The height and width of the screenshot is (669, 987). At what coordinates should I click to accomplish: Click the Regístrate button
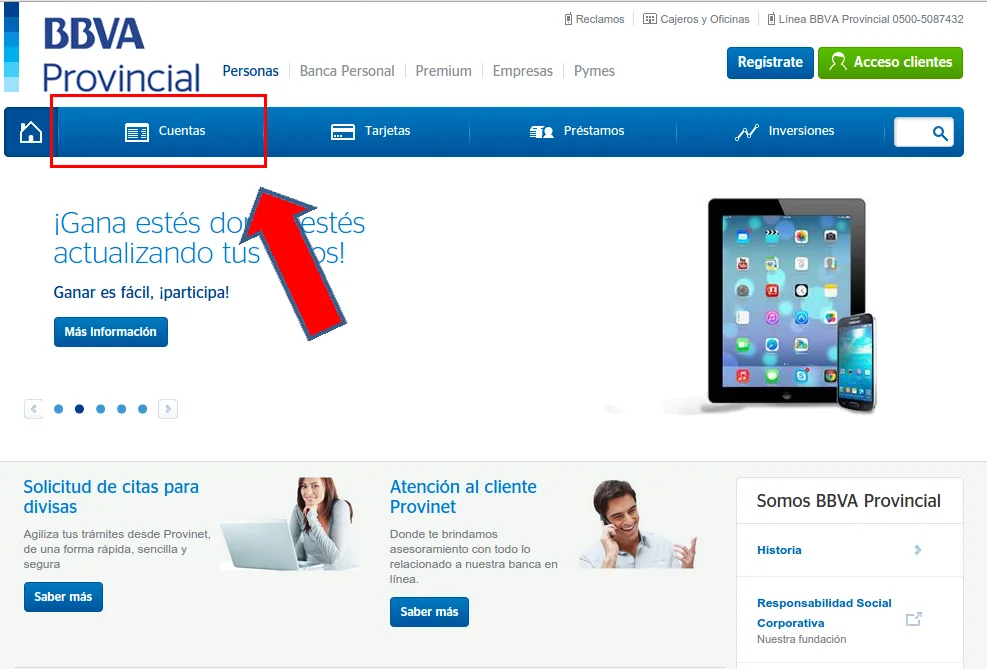[x=770, y=62]
